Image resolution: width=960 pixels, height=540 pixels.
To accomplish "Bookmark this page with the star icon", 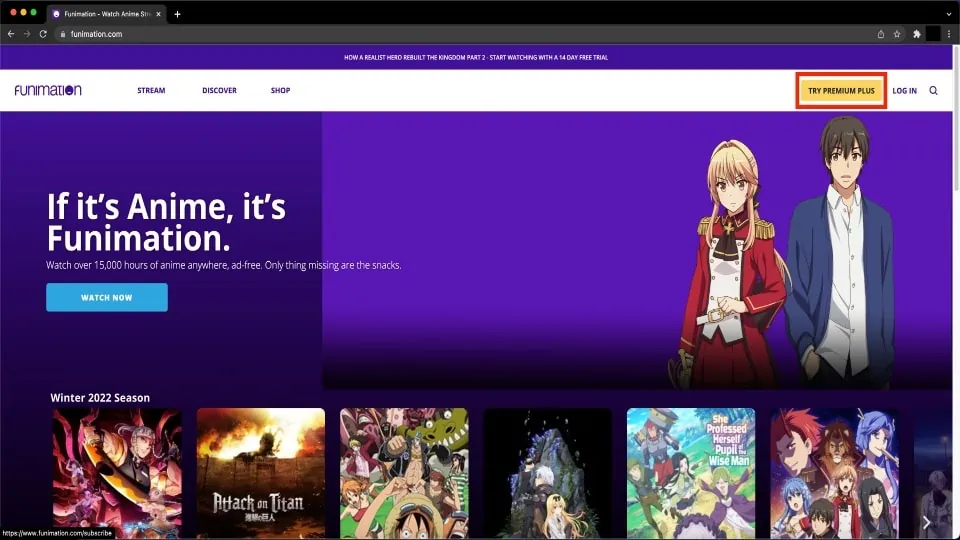I will 897,34.
